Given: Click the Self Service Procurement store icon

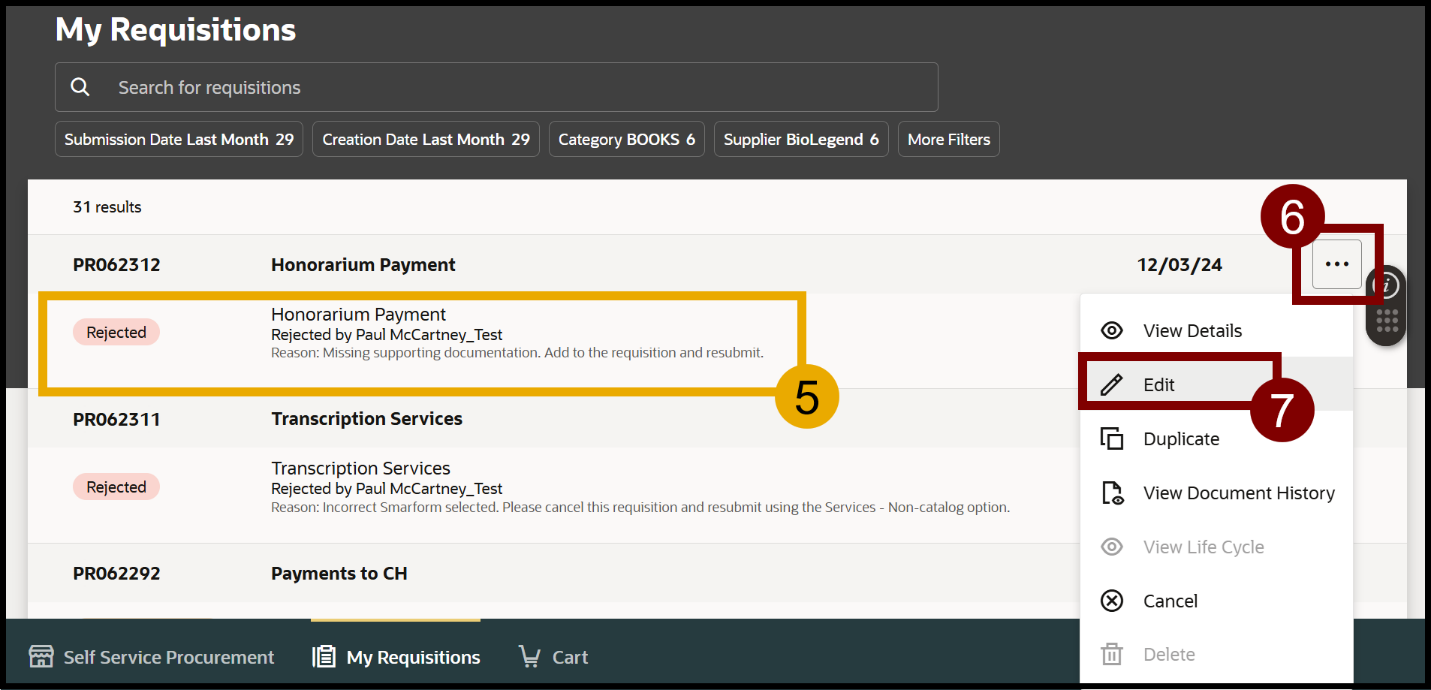Looking at the screenshot, I should click(x=41, y=657).
